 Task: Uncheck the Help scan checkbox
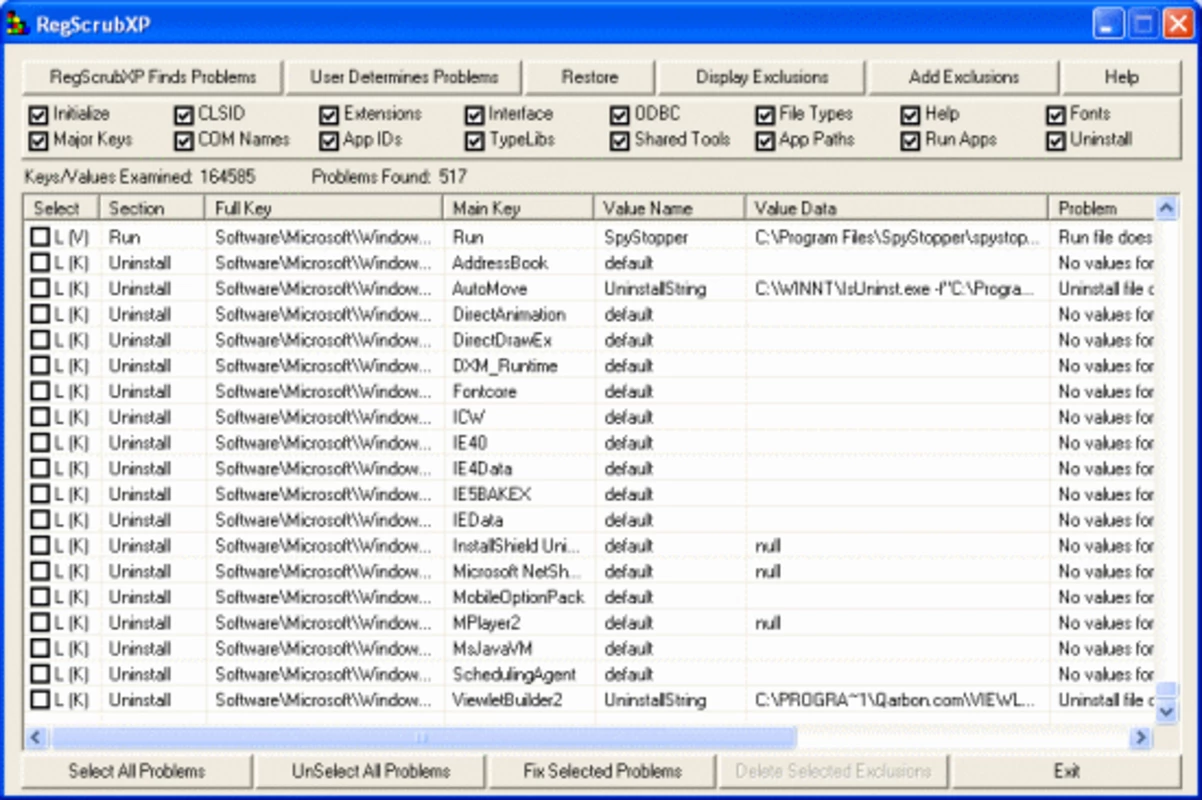[x=910, y=115]
